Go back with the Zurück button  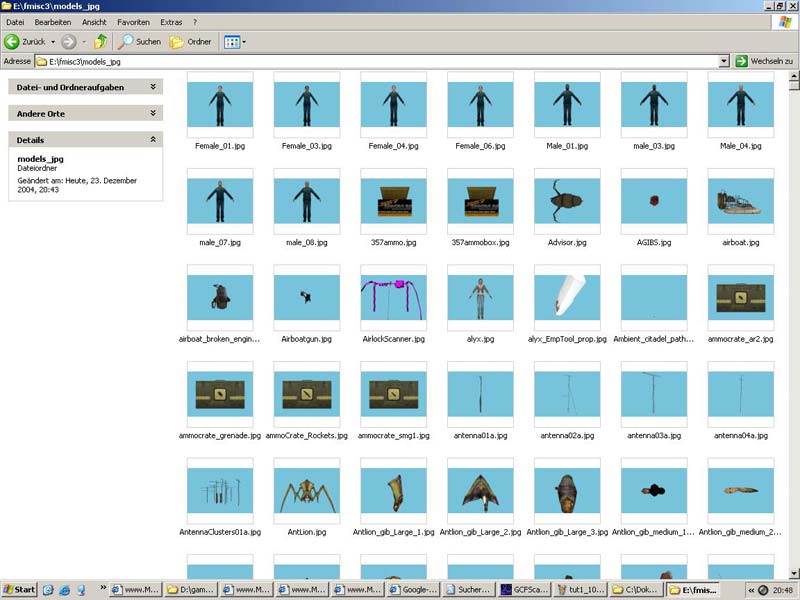pyautogui.click(x=25, y=42)
